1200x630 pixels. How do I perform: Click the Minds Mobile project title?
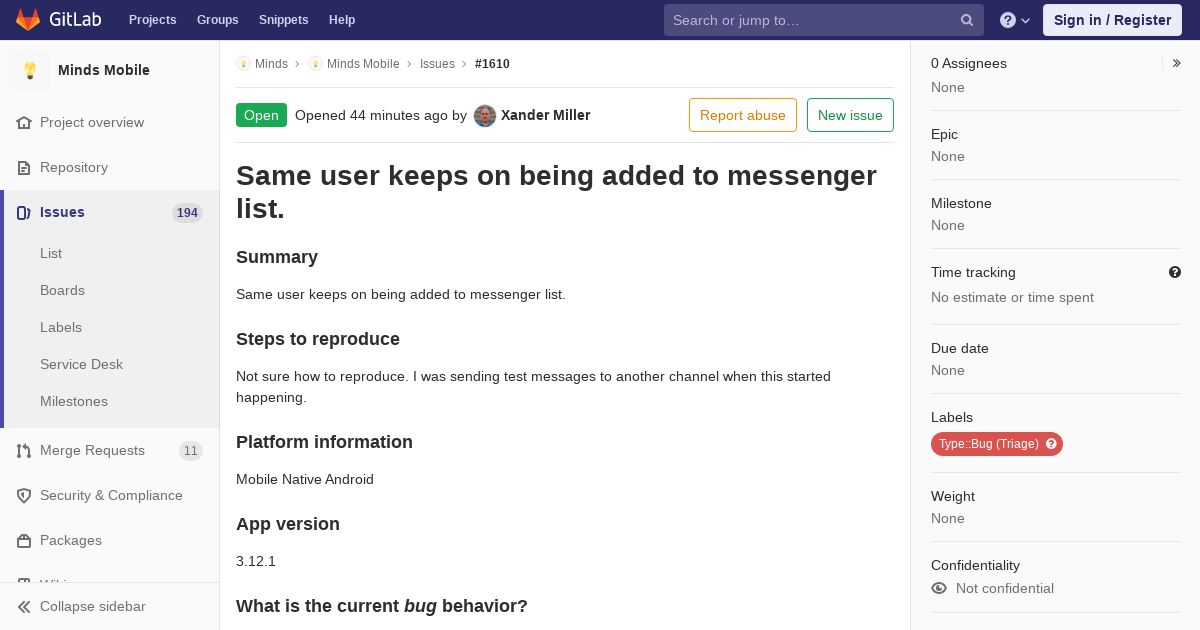tap(104, 70)
